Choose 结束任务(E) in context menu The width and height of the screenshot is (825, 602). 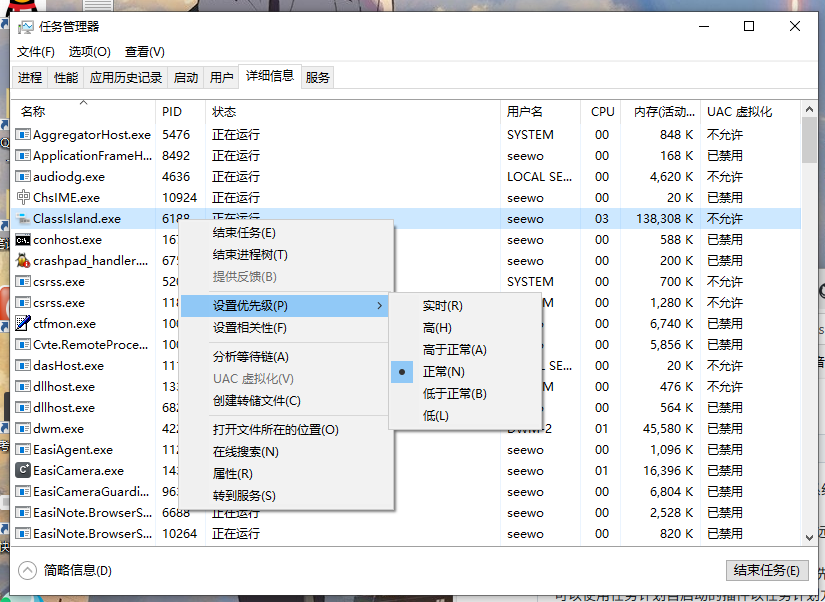pos(287,233)
